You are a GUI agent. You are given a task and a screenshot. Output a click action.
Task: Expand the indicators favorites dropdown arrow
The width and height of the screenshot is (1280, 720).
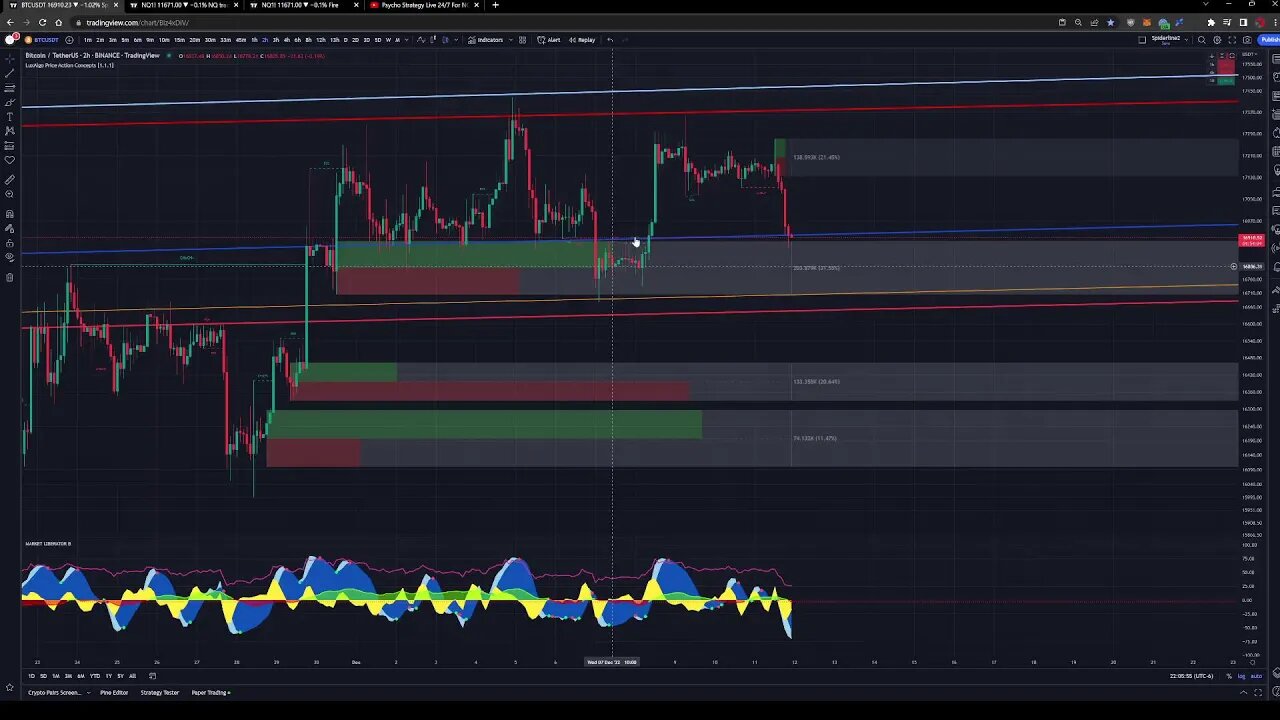[510, 40]
